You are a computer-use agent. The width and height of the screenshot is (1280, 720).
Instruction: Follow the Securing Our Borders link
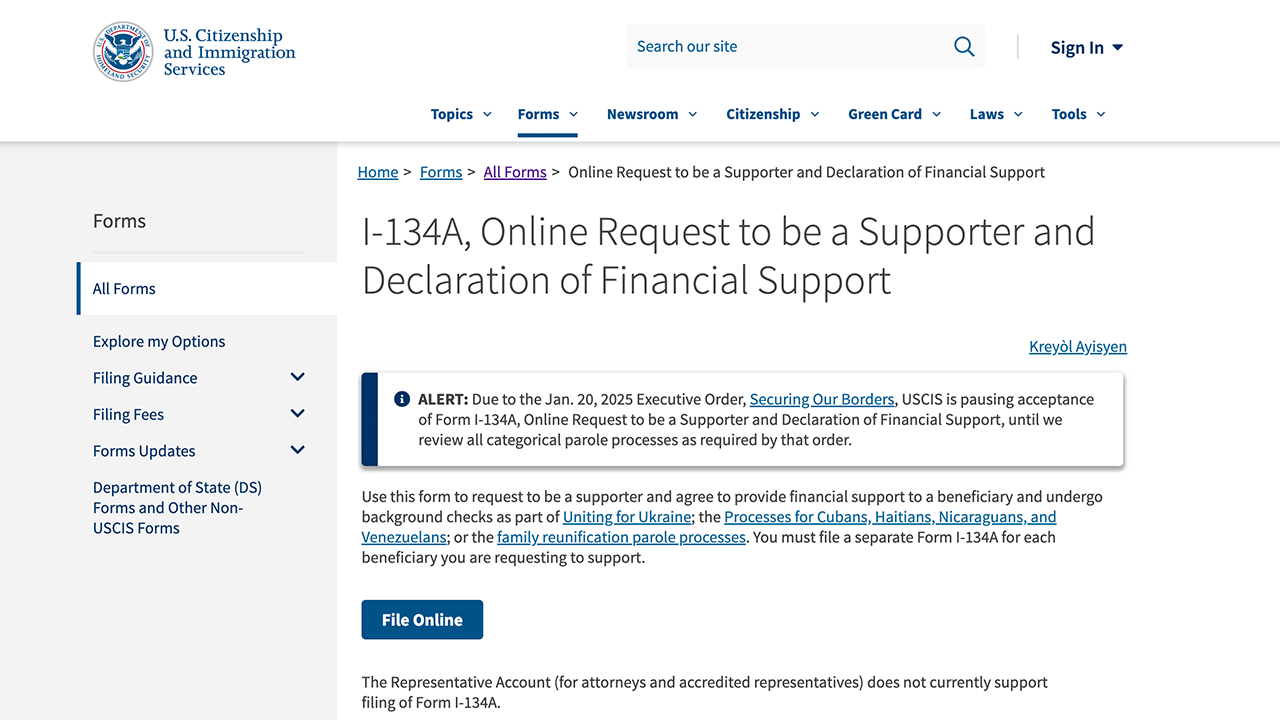821,399
